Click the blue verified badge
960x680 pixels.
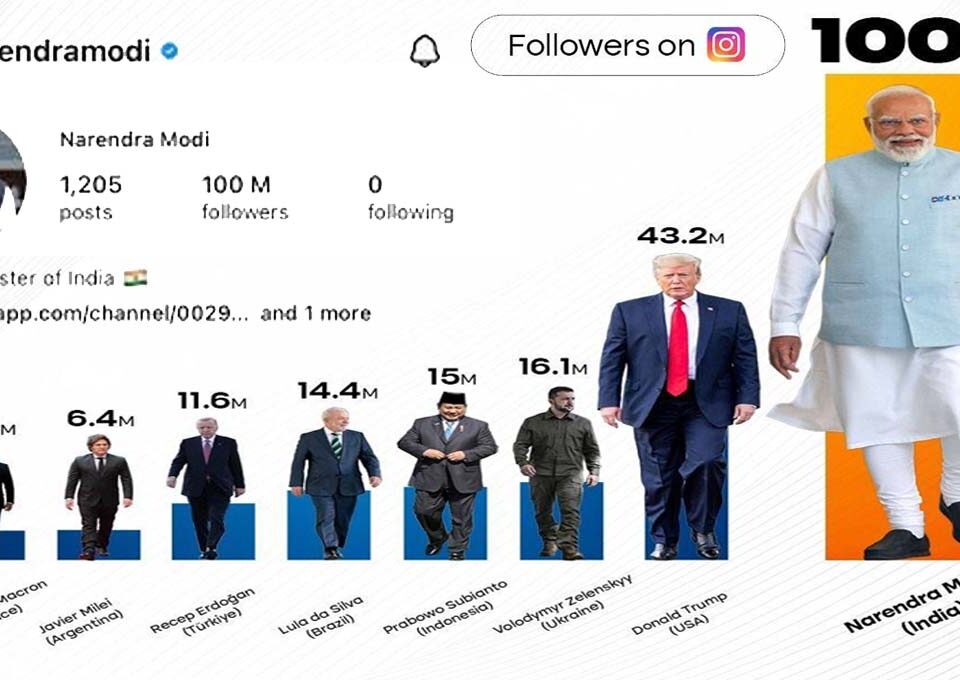(170, 51)
